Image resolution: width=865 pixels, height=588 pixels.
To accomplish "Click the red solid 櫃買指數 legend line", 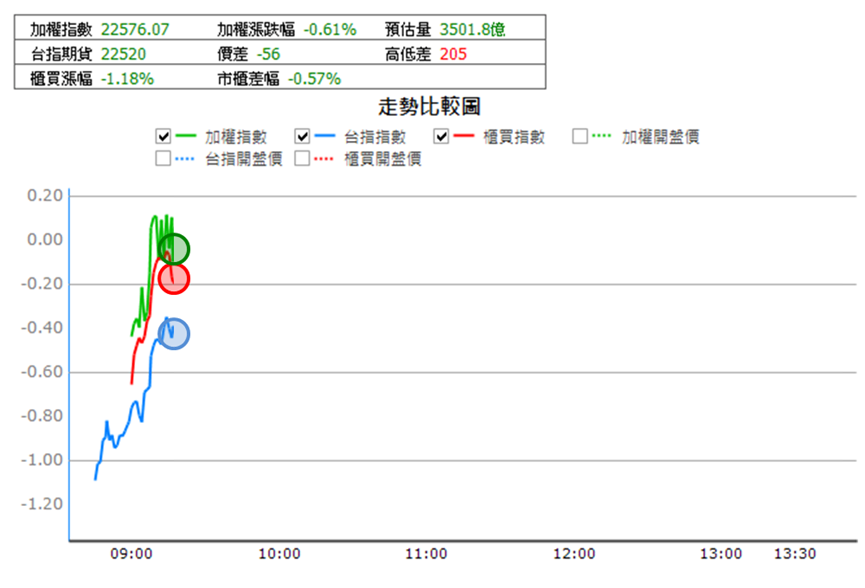I will click(463, 136).
